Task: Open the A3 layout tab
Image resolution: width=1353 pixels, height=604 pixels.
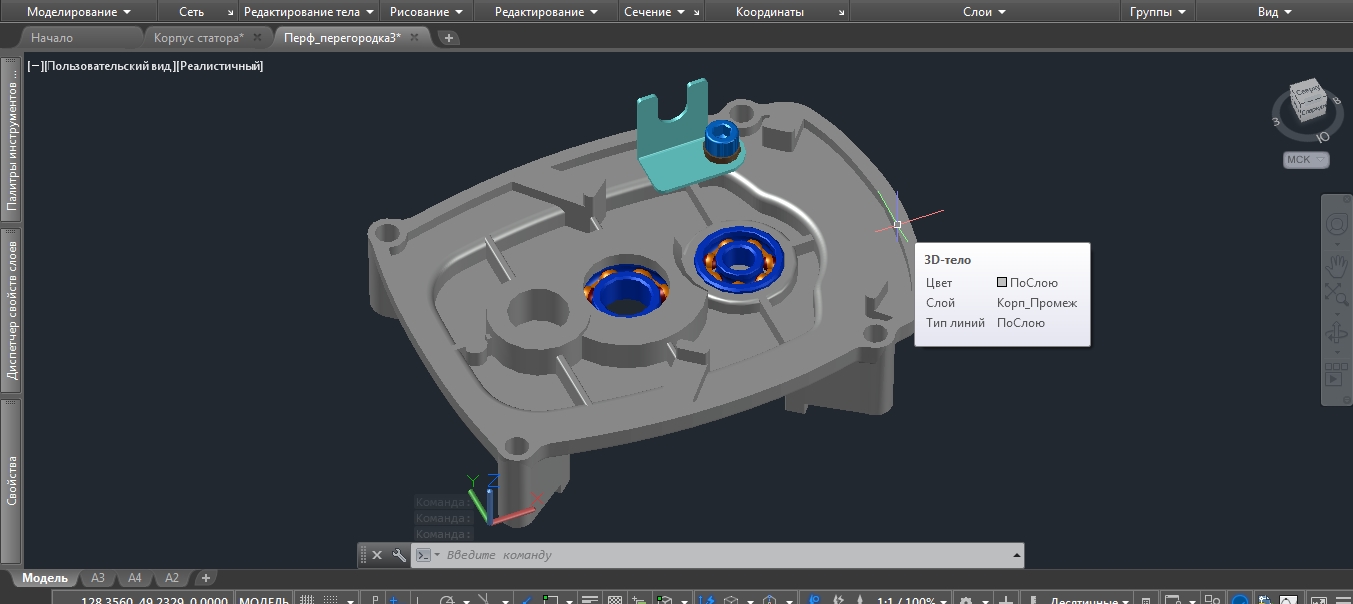Action: click(98, 578)
